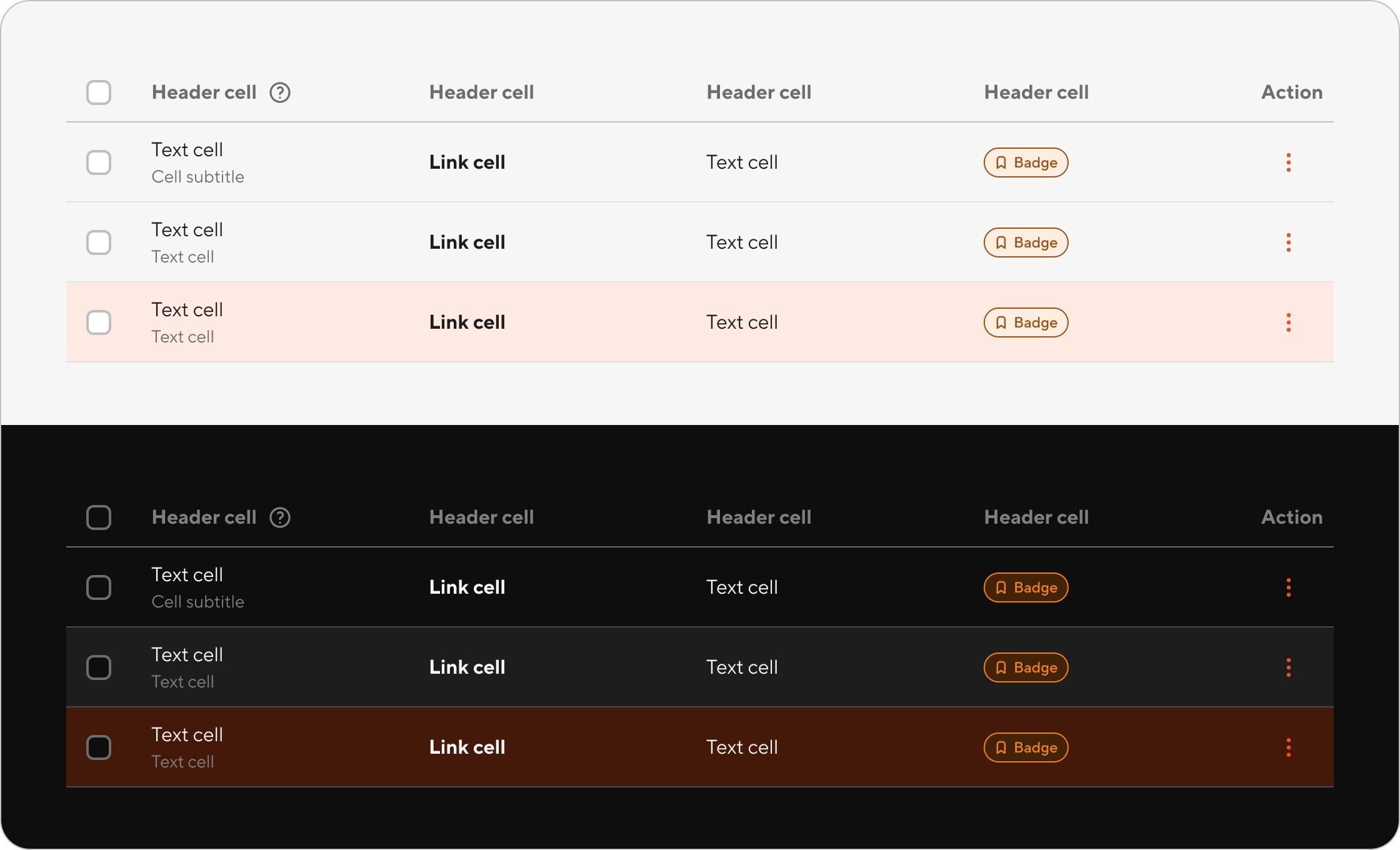Check the box in dark table's grey middle row
The image size is (1400, 850).
[99, 667]
